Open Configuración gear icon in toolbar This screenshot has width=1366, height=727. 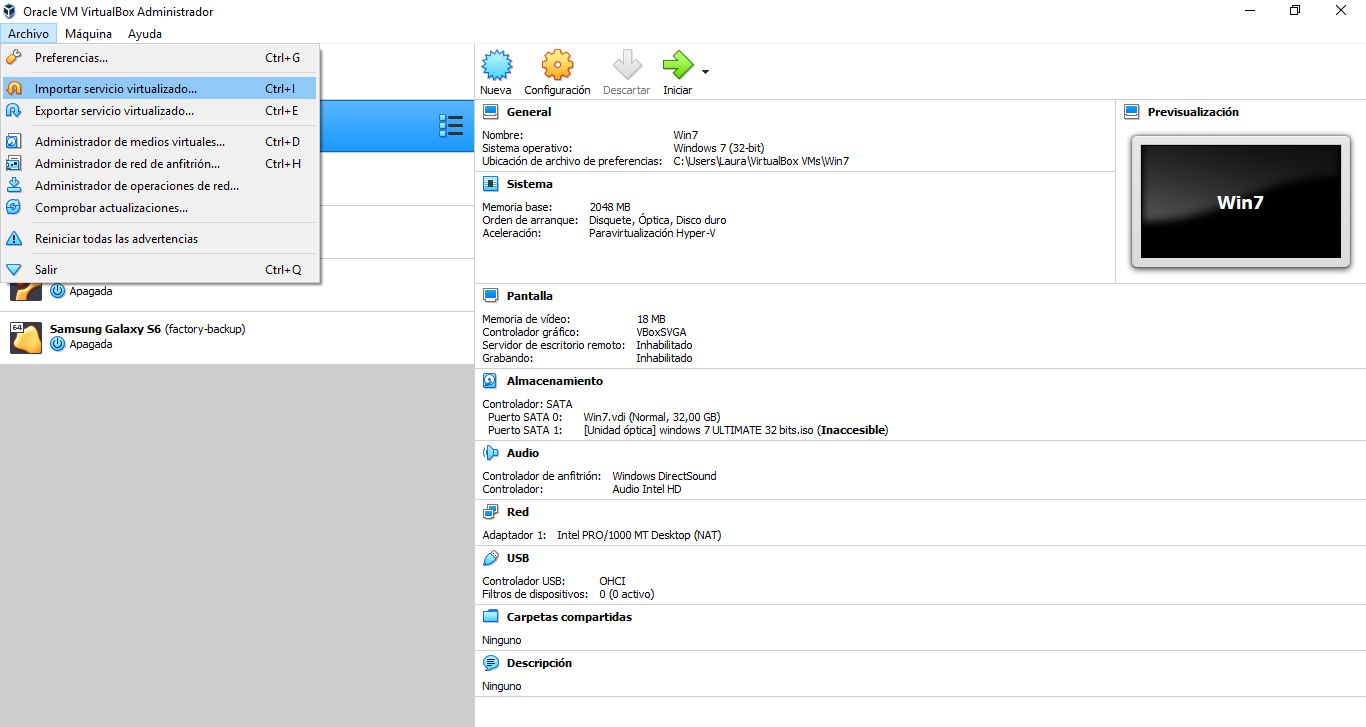557,66
